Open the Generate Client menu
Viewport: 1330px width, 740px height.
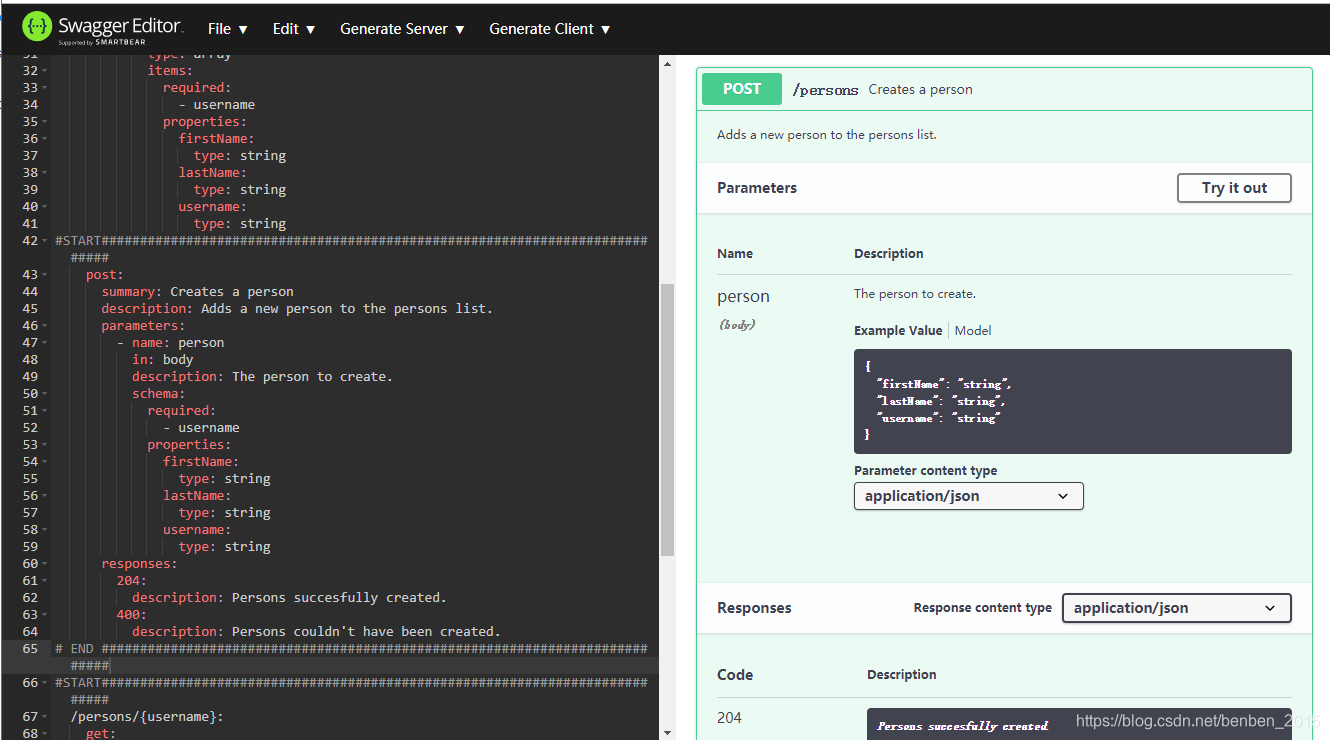[x=550, y=29]
